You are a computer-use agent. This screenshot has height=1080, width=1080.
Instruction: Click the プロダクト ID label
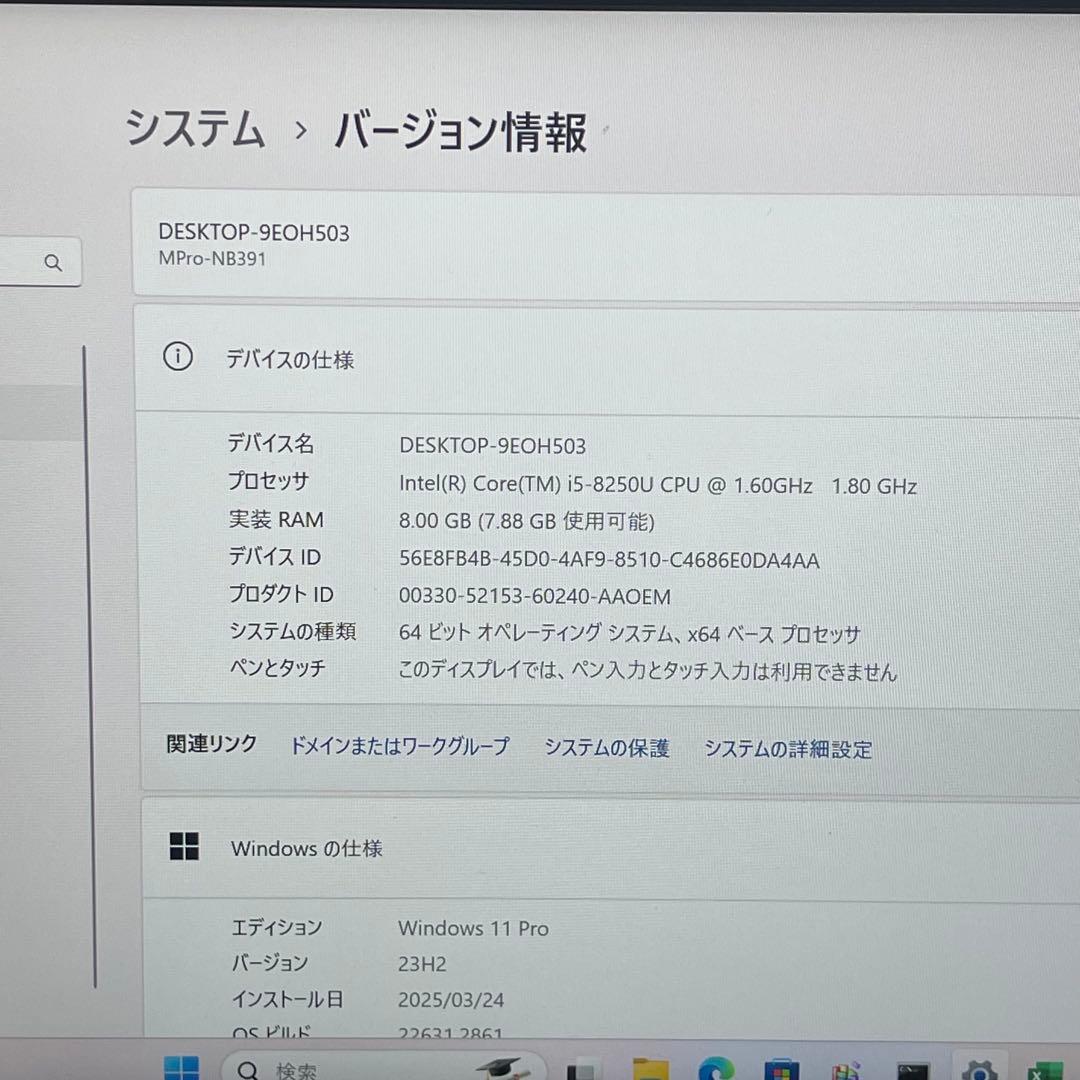click(281, 593)
